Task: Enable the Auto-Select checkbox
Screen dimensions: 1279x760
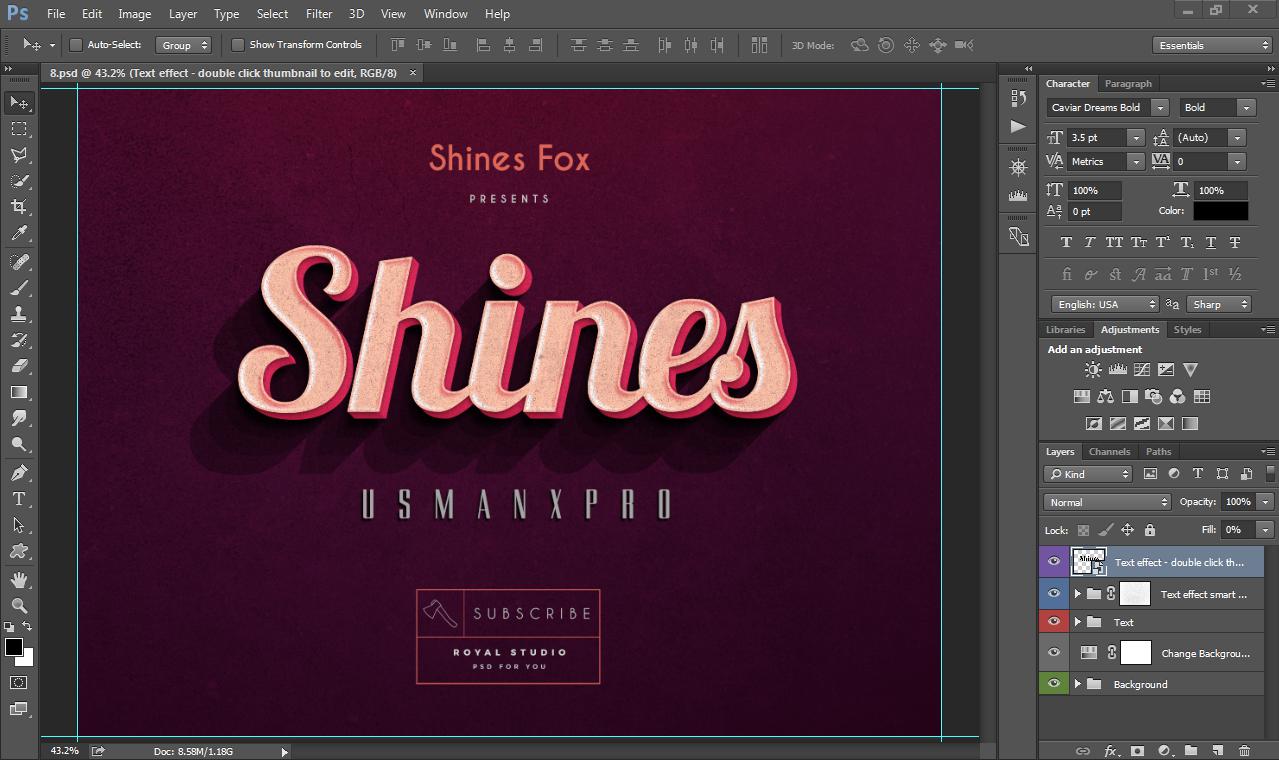Action: (x=75, y=45)
